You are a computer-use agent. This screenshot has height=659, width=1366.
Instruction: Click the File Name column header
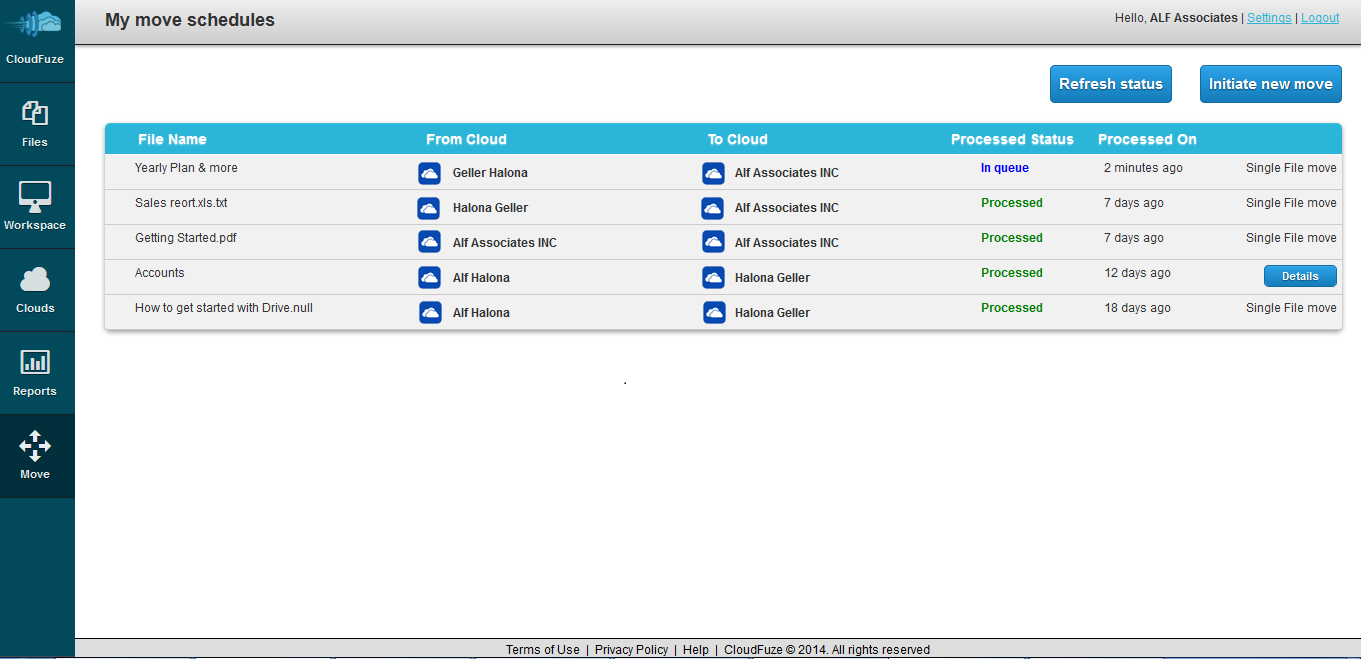[172, 139]
